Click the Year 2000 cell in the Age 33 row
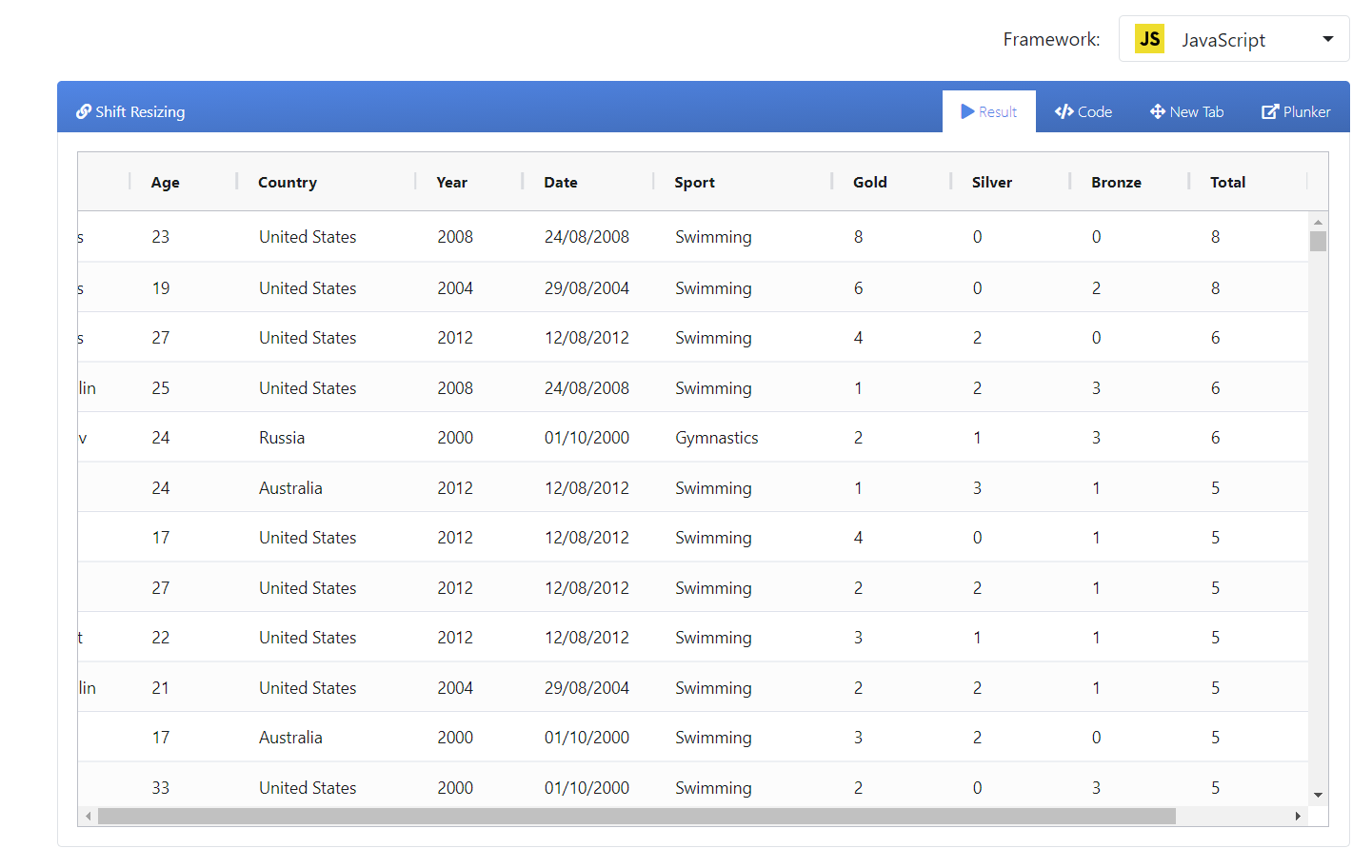The image size is (1372, 868). click(x=455, y=788)
